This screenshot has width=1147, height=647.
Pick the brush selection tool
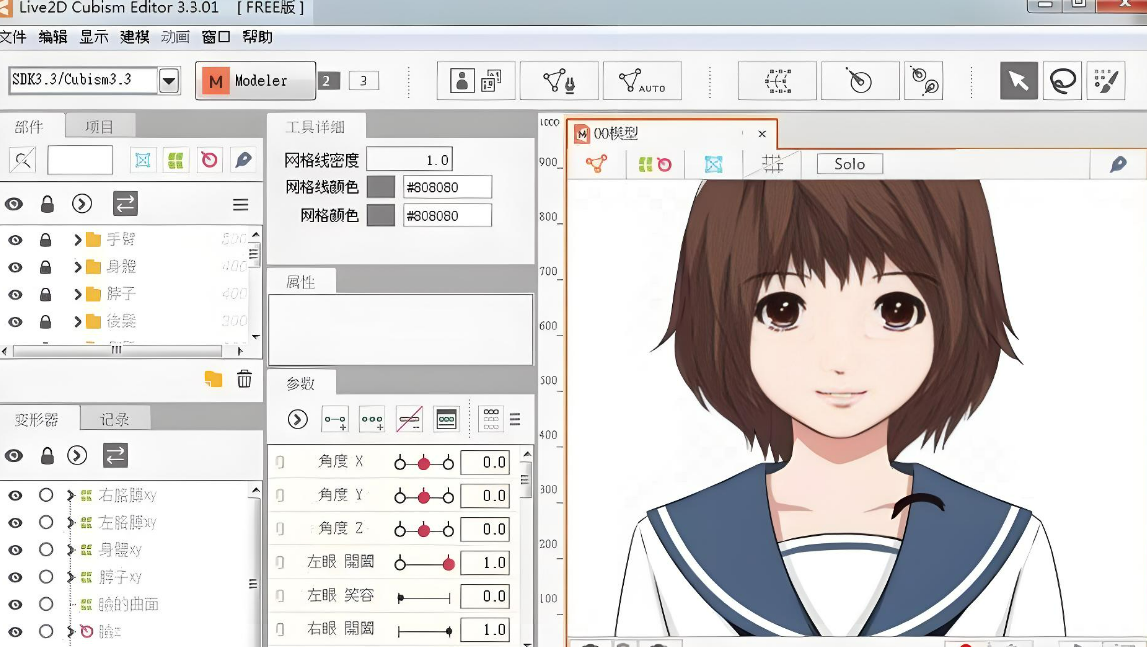(x=1105, y=81)
